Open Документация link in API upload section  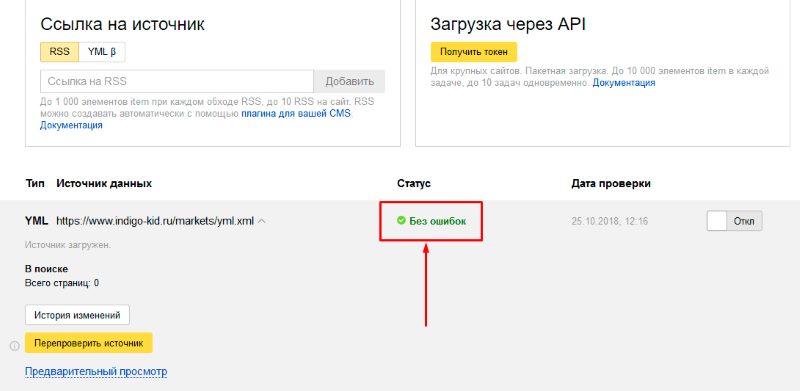point(623,82)
